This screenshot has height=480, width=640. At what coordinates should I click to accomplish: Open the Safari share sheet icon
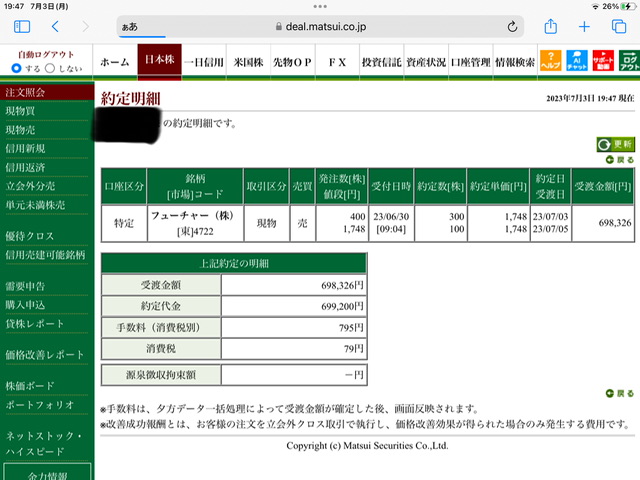551,26
